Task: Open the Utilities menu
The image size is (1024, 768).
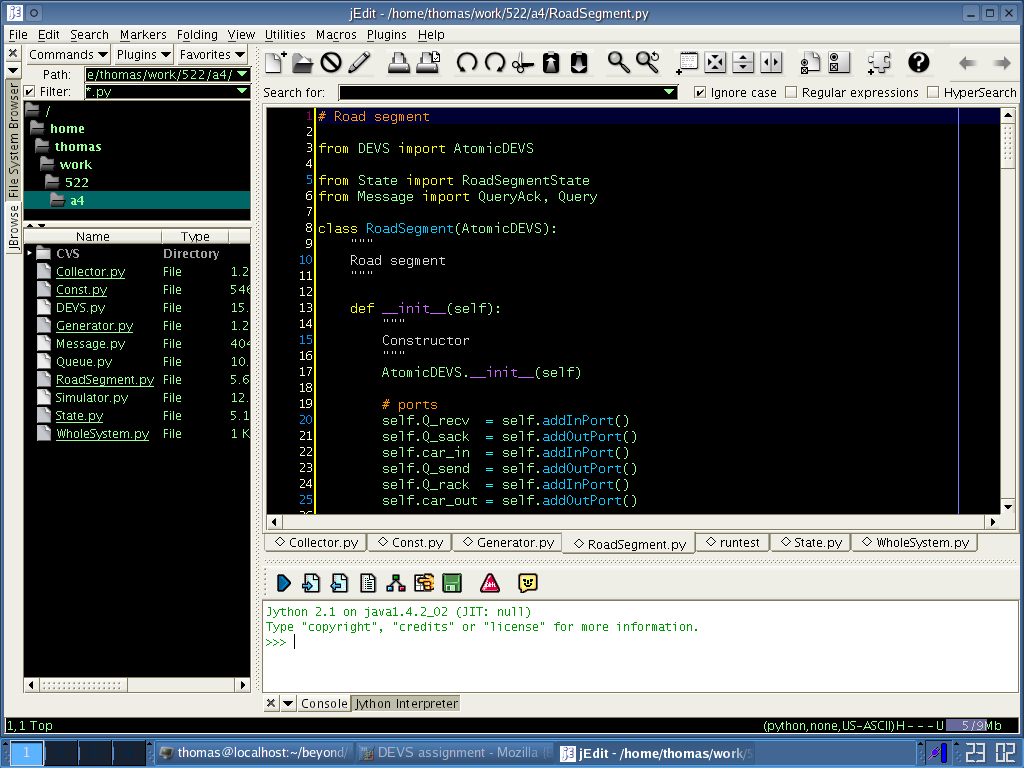Action: 285,35
